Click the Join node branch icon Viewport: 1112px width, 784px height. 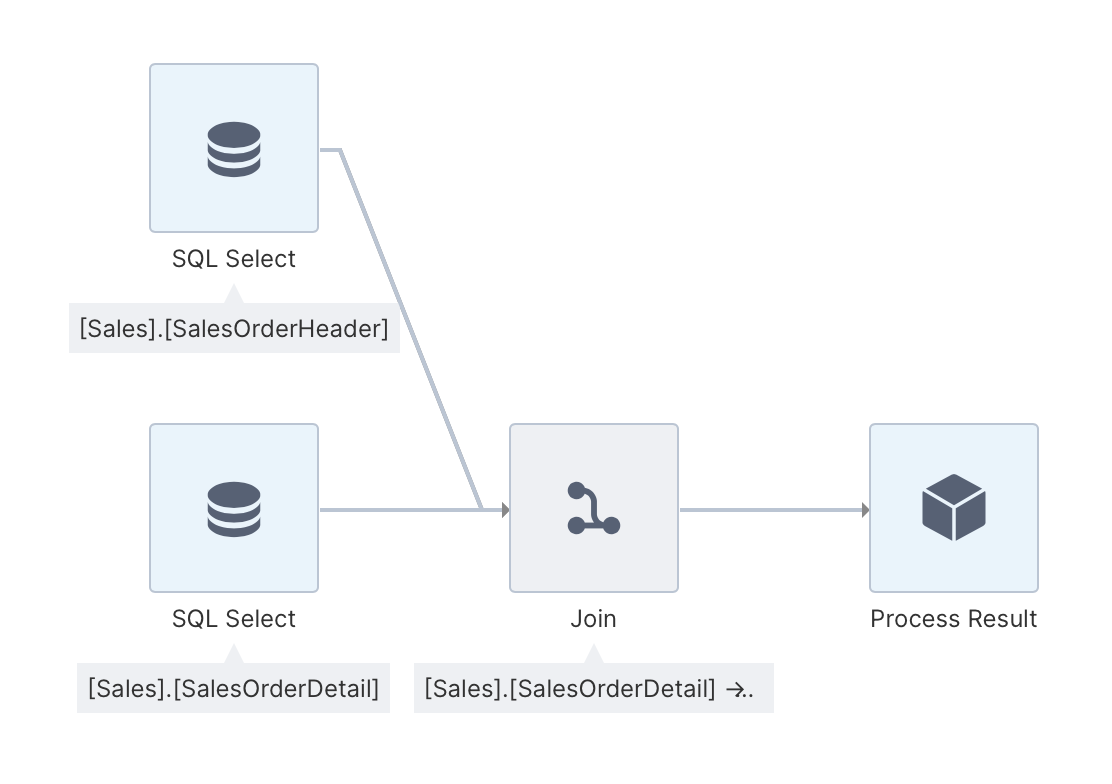[x=594, y=508]
